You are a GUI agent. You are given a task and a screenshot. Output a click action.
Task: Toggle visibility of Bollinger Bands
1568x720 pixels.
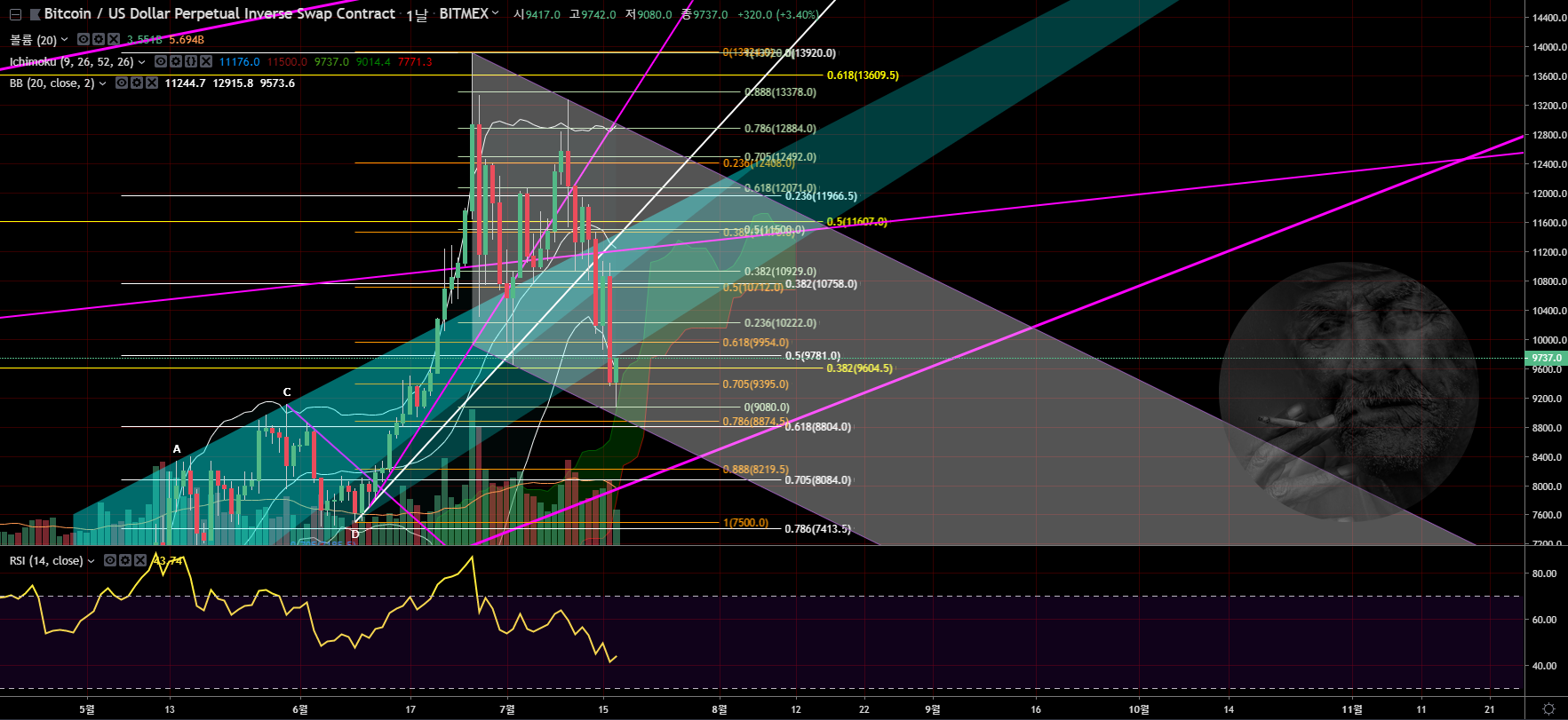coord(122,83)
